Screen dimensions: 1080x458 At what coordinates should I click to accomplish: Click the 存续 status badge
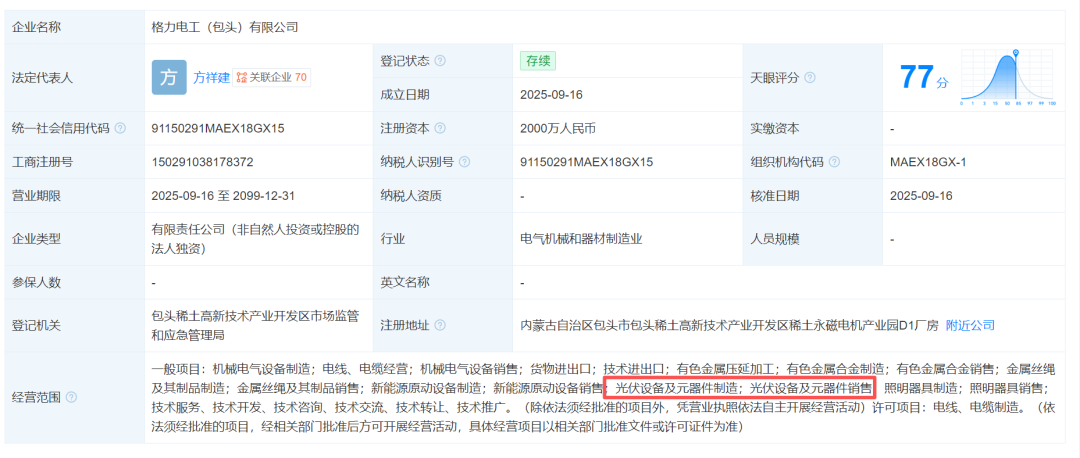point(538,61)
